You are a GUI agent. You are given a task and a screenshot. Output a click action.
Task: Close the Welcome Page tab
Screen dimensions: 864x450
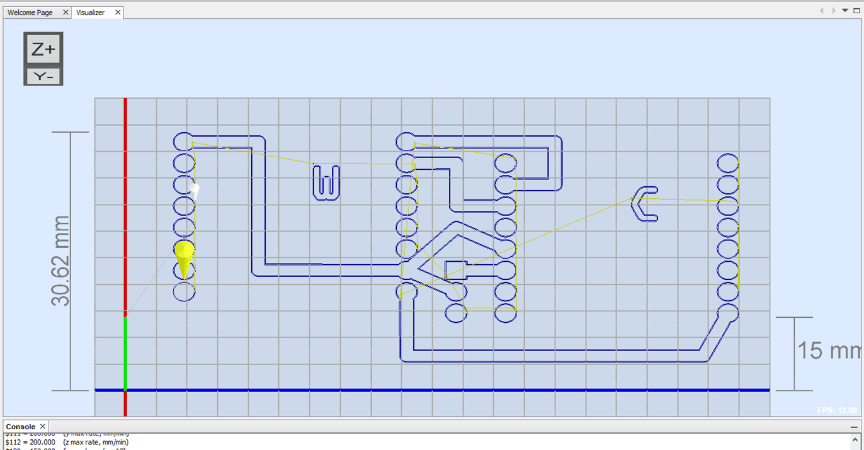(66, 12)
